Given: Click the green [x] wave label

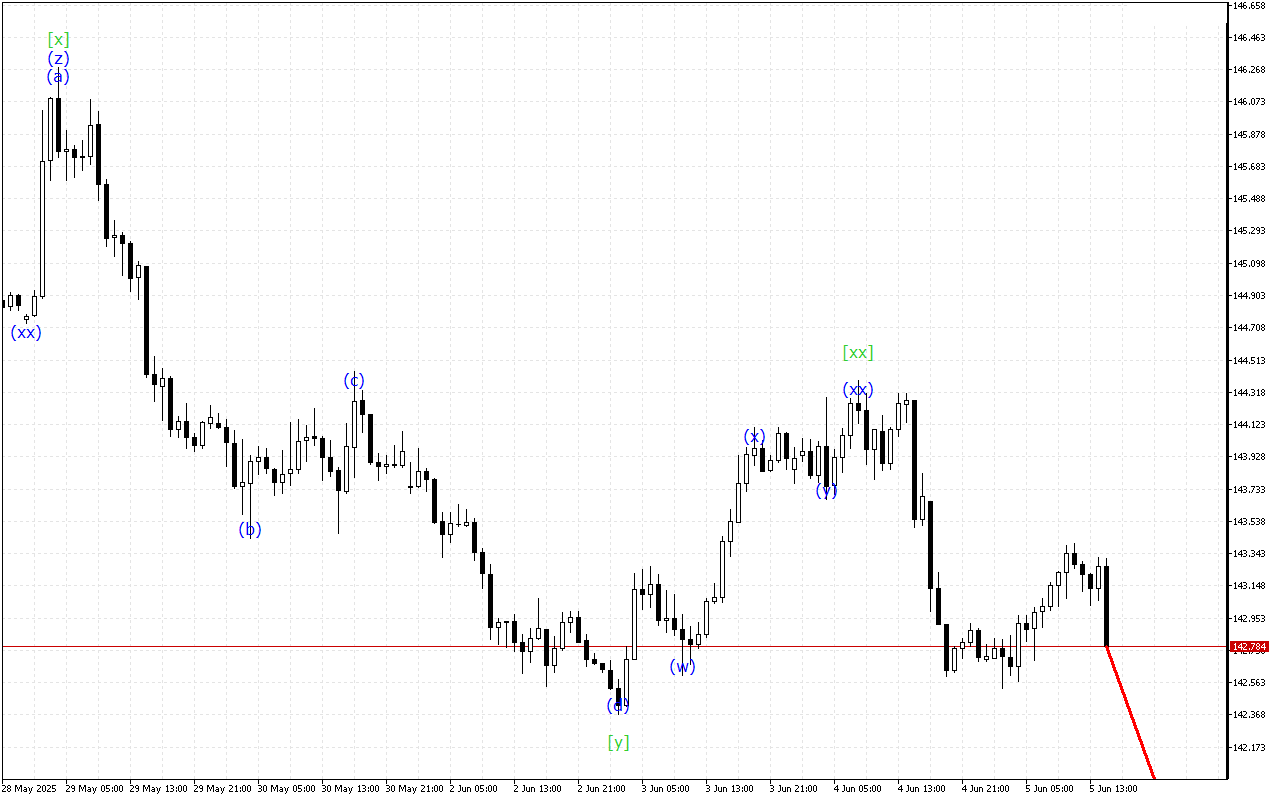Looking at the screenshot, I should [59, 40].
